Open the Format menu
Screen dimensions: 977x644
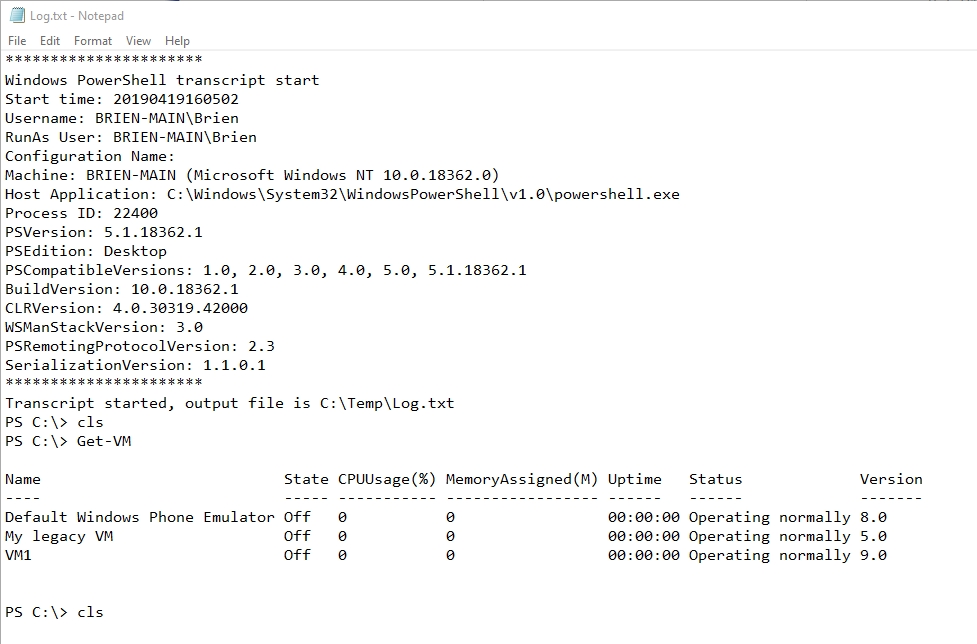[x=93, y=41]
